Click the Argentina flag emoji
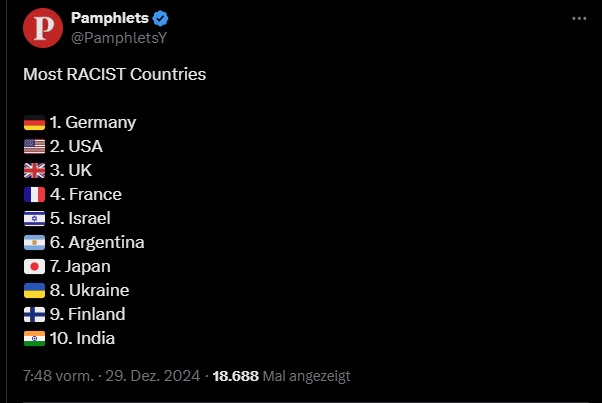Image resolution: width=602 pixels, height=403 pixels. (34, 242)
